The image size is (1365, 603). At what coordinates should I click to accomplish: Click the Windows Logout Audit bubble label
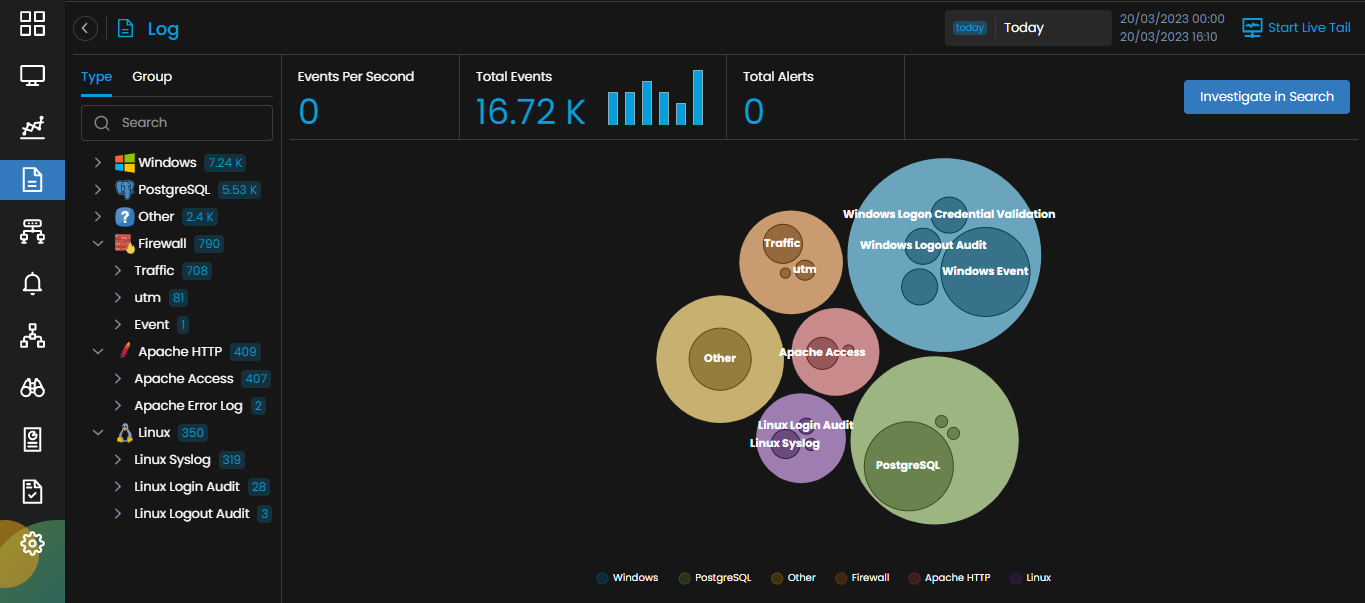pyautogui.click(x=923, y=245)
